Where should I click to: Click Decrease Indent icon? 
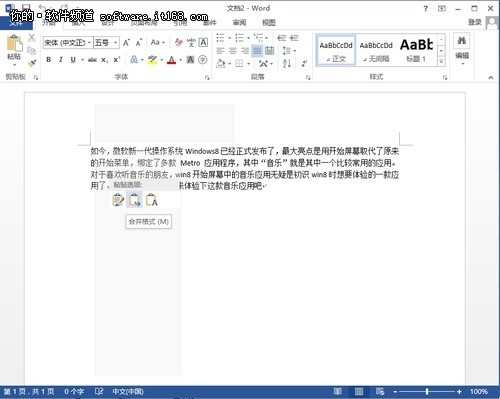click(x=282, y=38)
